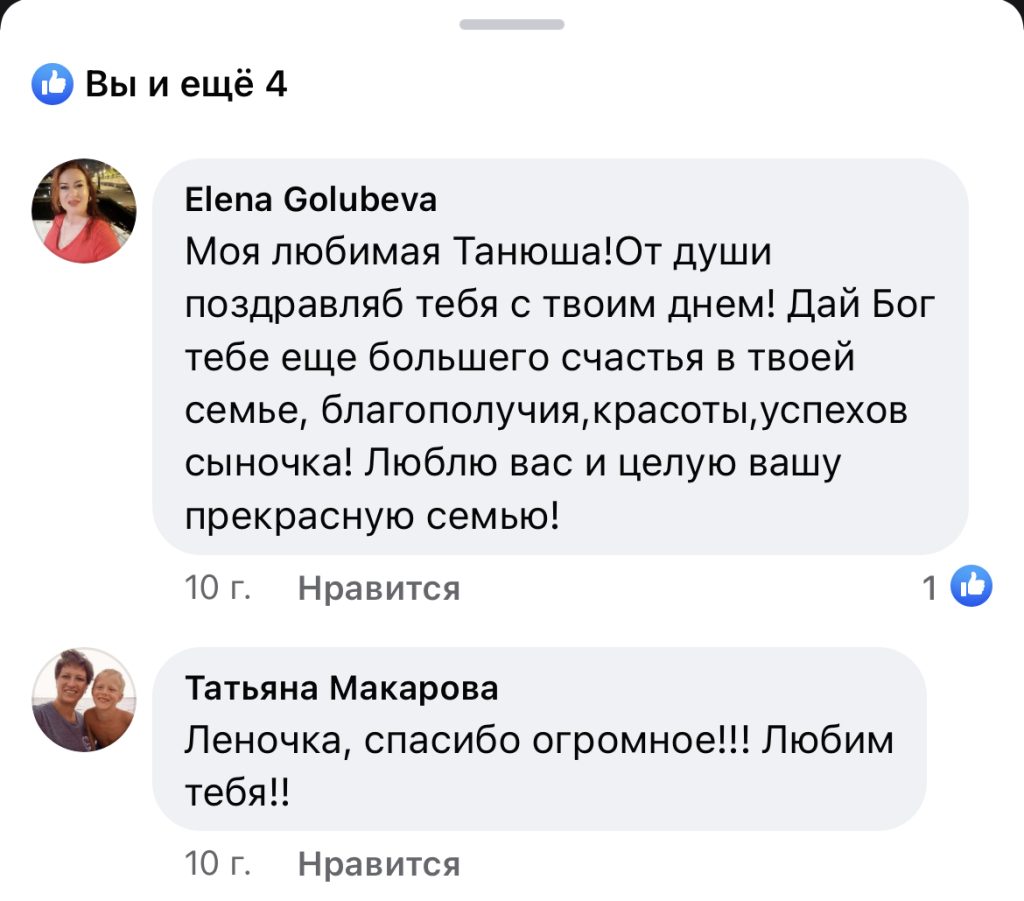1024x901 pixels.
Task: Tap the 'тебе еще большего счастья' comment line
Action: (x=519, y=358)
